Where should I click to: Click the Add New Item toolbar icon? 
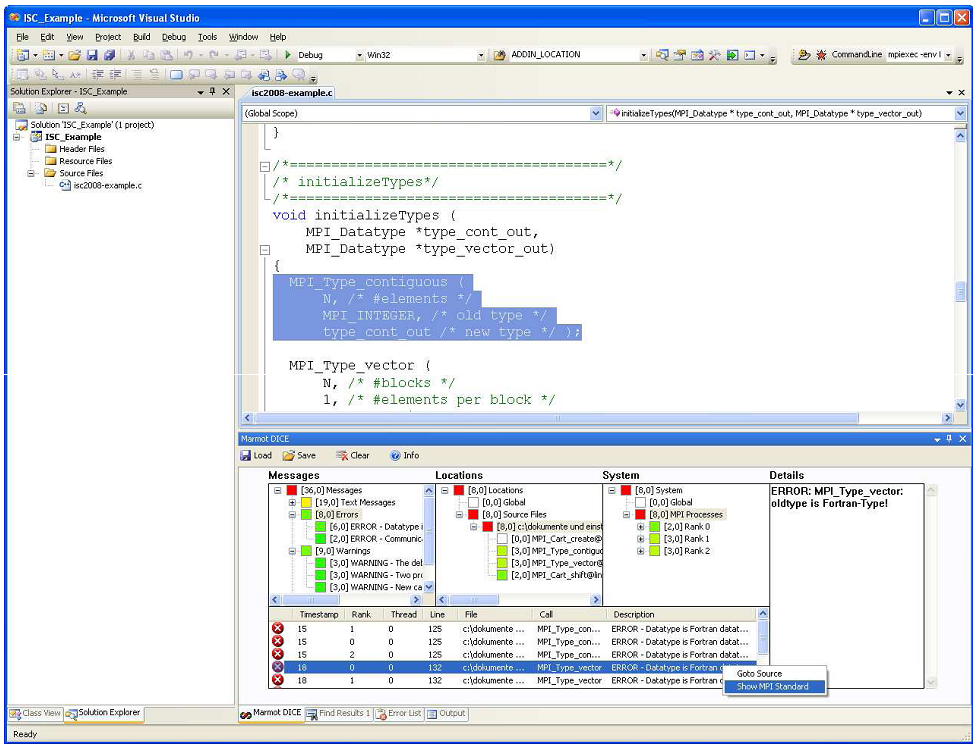click(49, 55)
